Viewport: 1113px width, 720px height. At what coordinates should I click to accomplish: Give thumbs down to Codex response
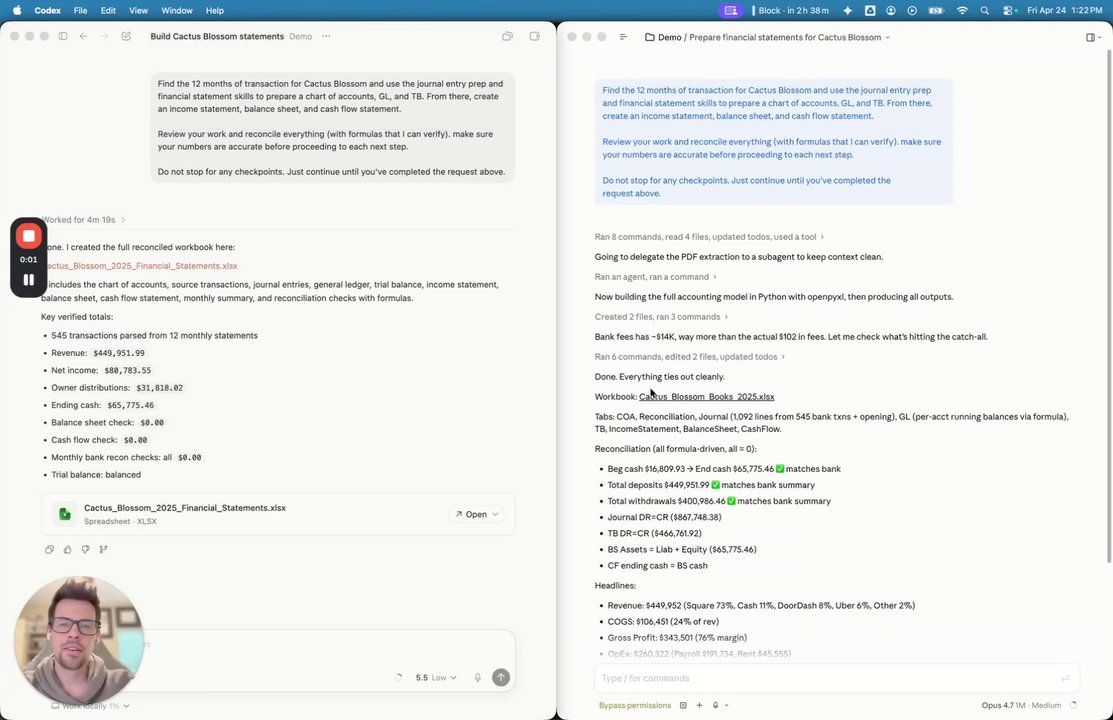point(85,550)
